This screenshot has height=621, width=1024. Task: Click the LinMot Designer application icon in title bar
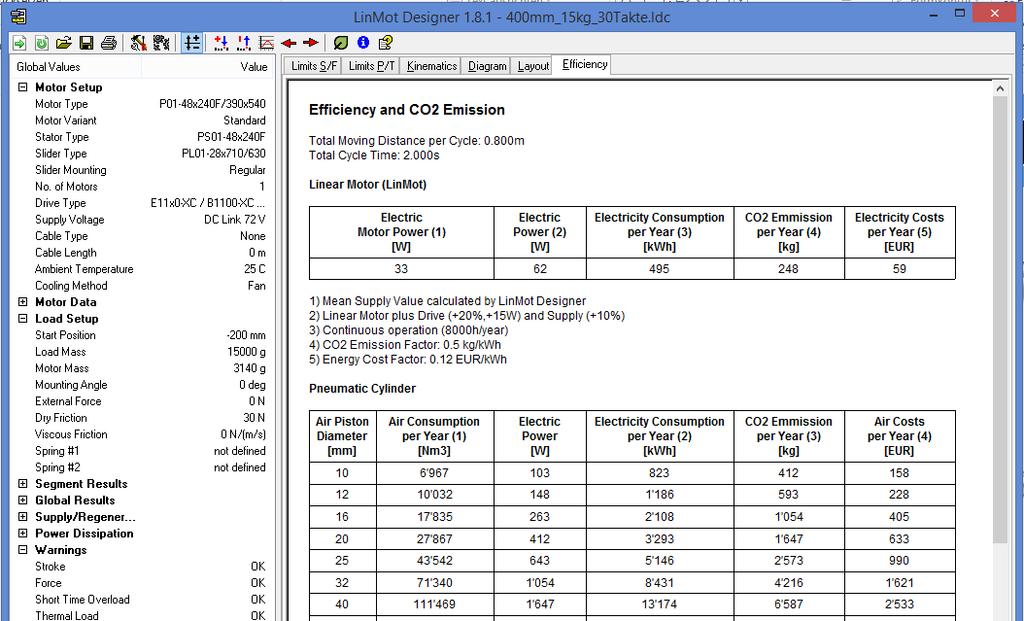(x=19, y=16)
